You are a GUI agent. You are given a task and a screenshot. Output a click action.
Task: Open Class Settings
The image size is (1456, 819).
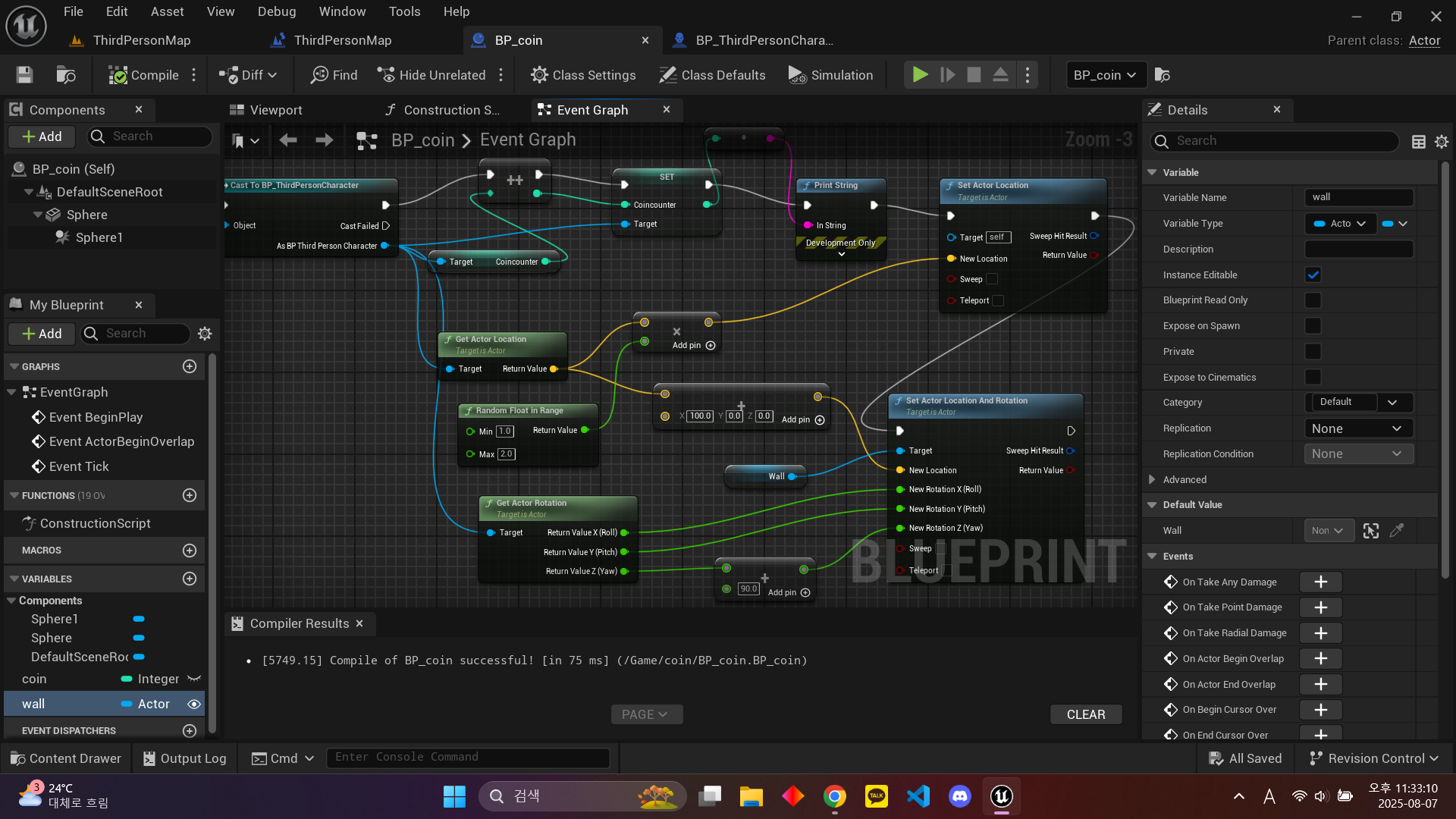click(x=583, y=75)
